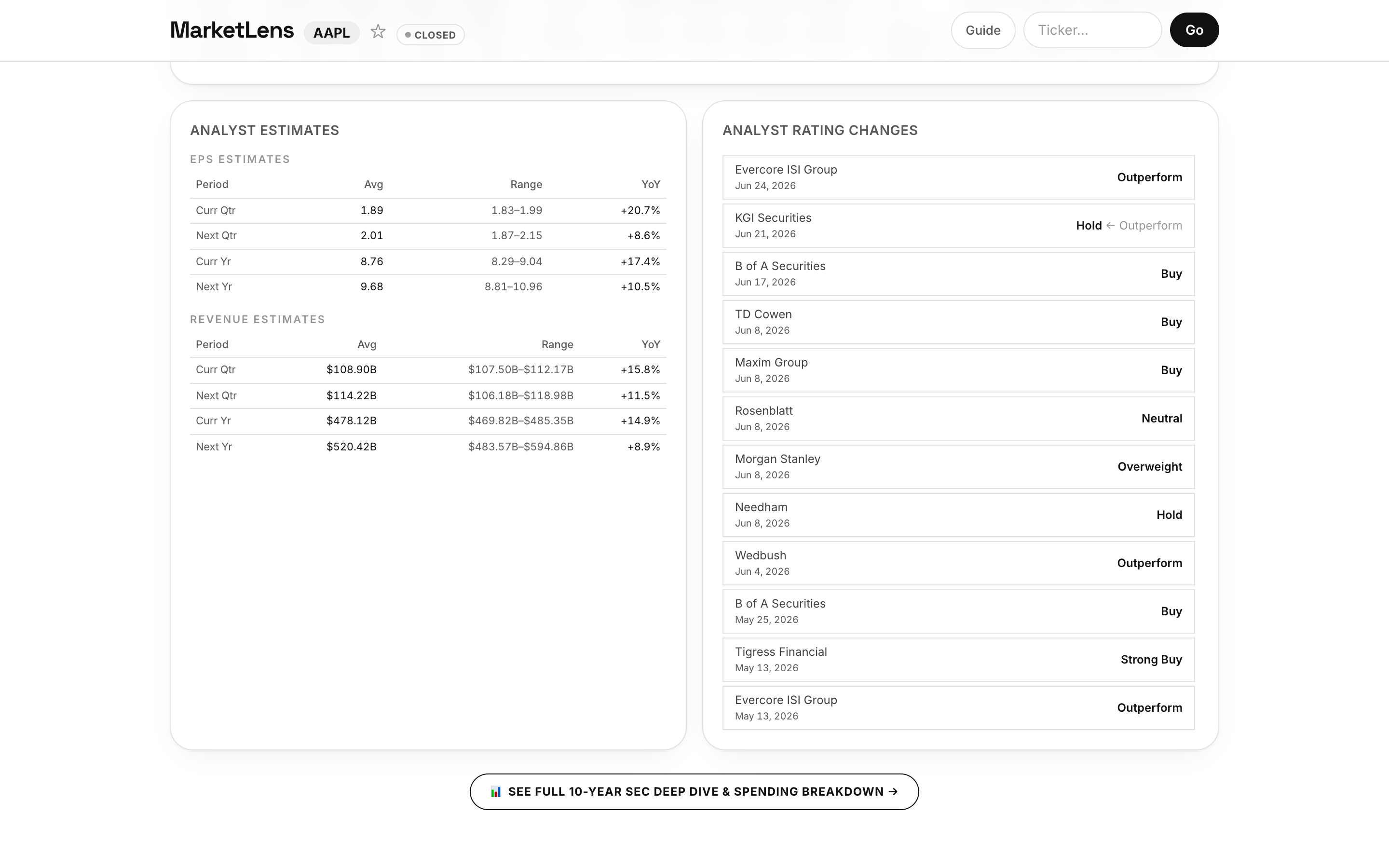Click the revenue range $483.57B–$594.86B
This screenshot has width=1389, height=868.
click(x=520, y=447)
